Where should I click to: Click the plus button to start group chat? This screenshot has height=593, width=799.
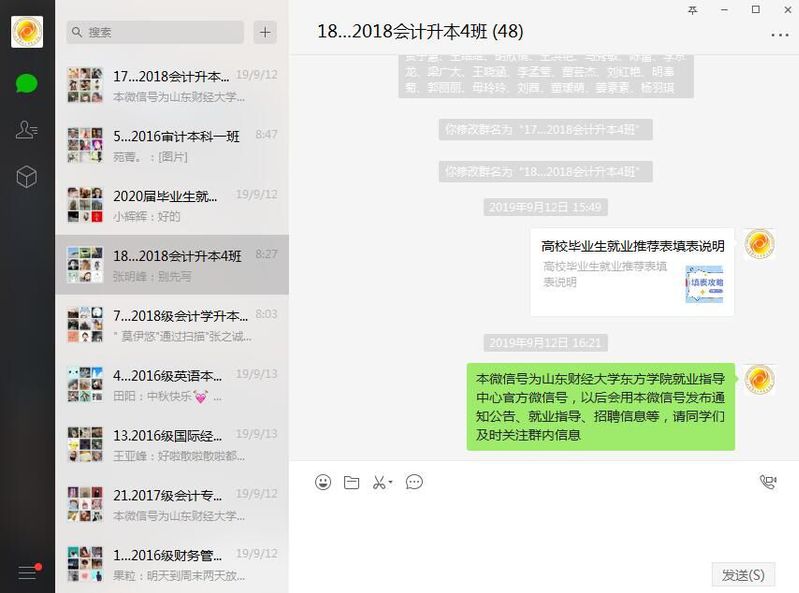pos(265,32)
